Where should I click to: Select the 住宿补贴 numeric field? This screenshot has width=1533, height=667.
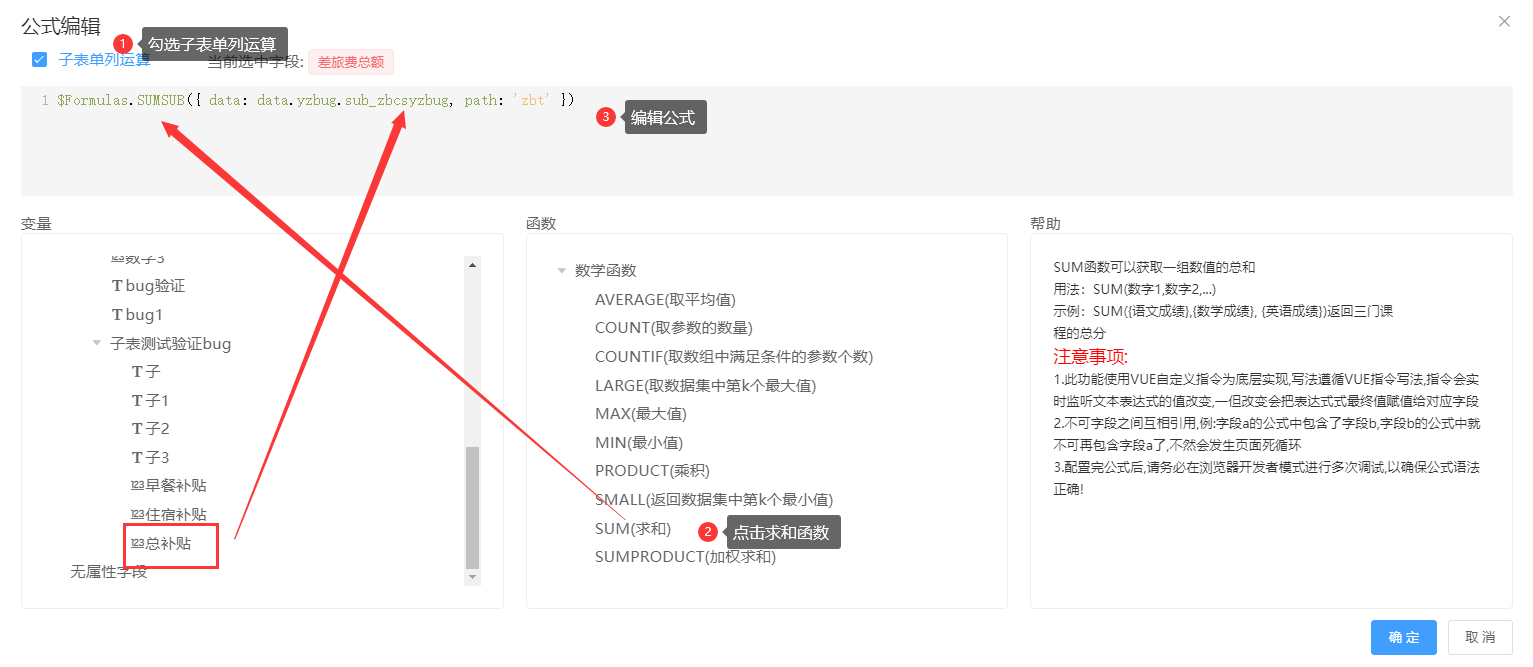(176, 514)
